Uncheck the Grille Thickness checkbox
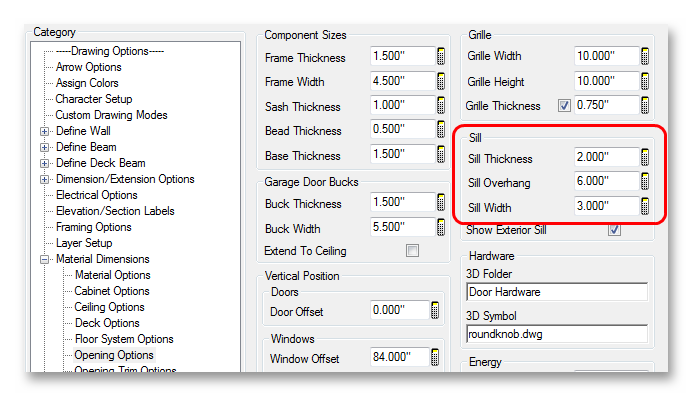Screen dimensions: 692x396 coord(564,106)
